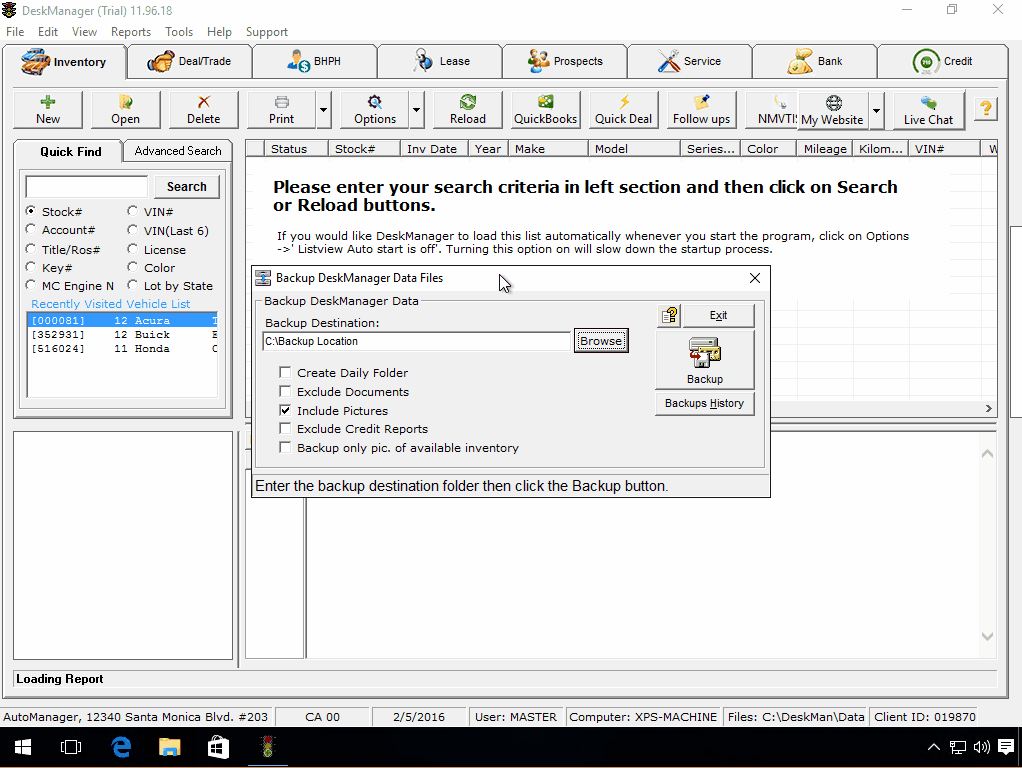The image size is (1022, 768).
Task: Open Backups History
Action: click(705, 404)
